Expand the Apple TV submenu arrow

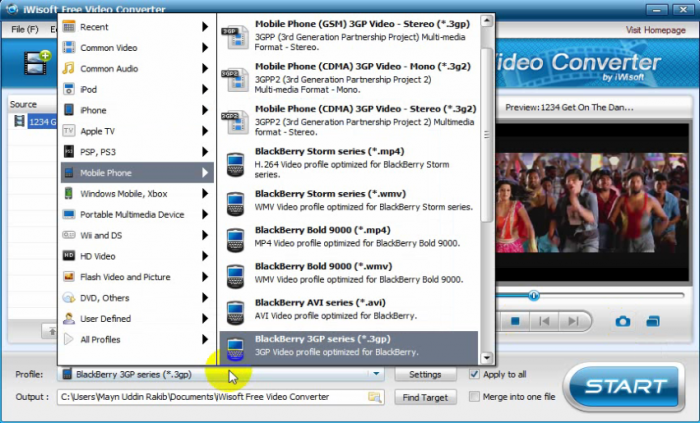[205, 131]
